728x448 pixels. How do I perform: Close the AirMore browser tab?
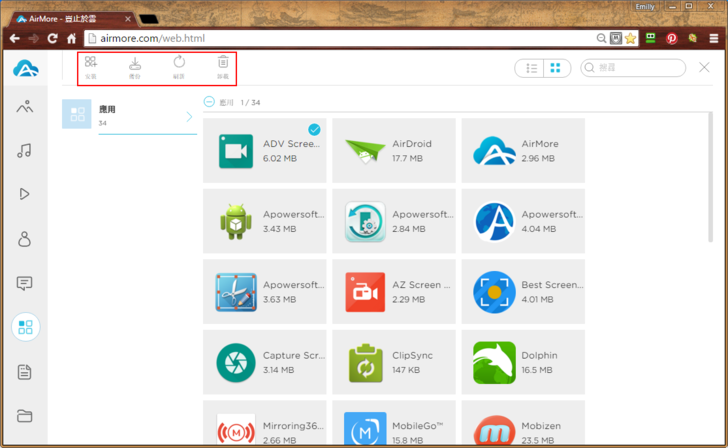click(128, 19)
